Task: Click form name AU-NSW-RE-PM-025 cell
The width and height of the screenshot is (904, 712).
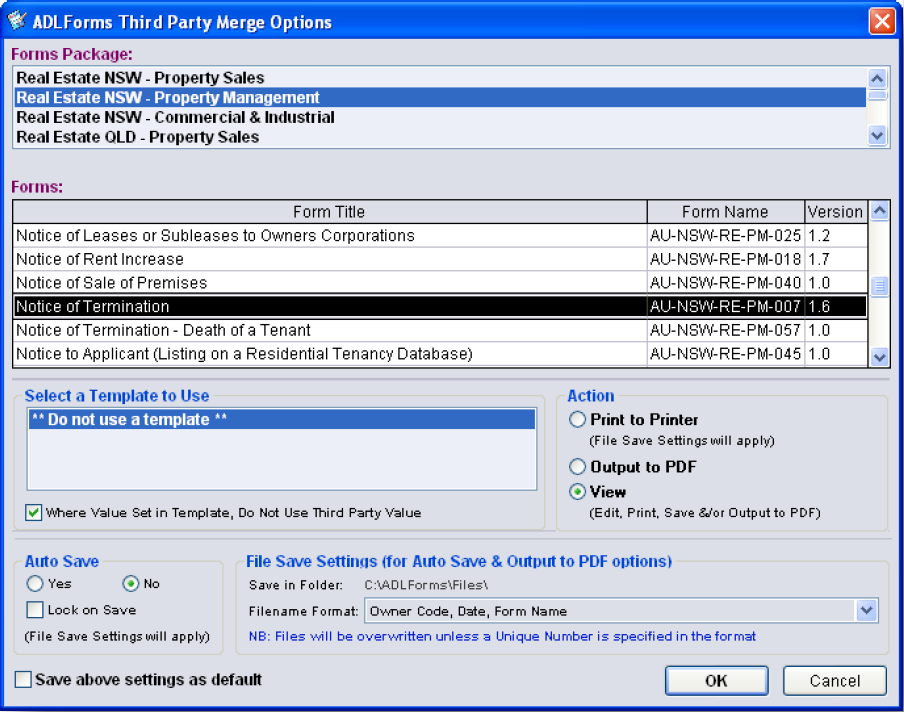Action: pyautogui.click(x=725, y=235)
